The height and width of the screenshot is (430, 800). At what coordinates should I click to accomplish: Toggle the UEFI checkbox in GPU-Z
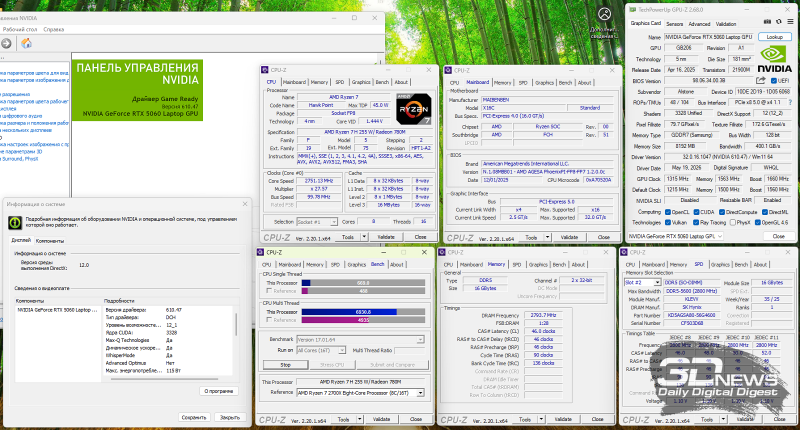[x=774, y=81]
